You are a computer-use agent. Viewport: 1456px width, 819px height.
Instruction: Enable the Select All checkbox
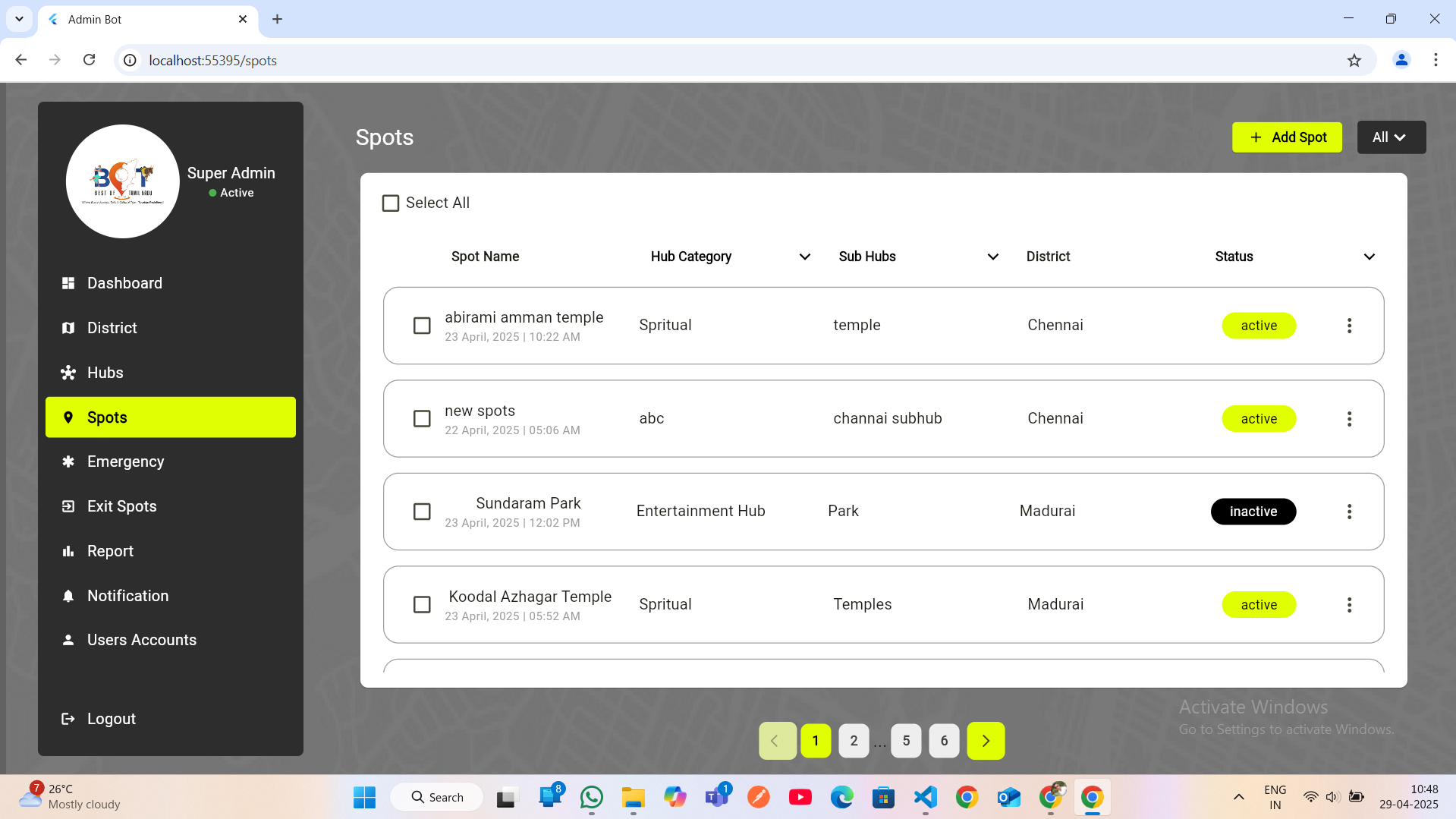click(391, 203)
